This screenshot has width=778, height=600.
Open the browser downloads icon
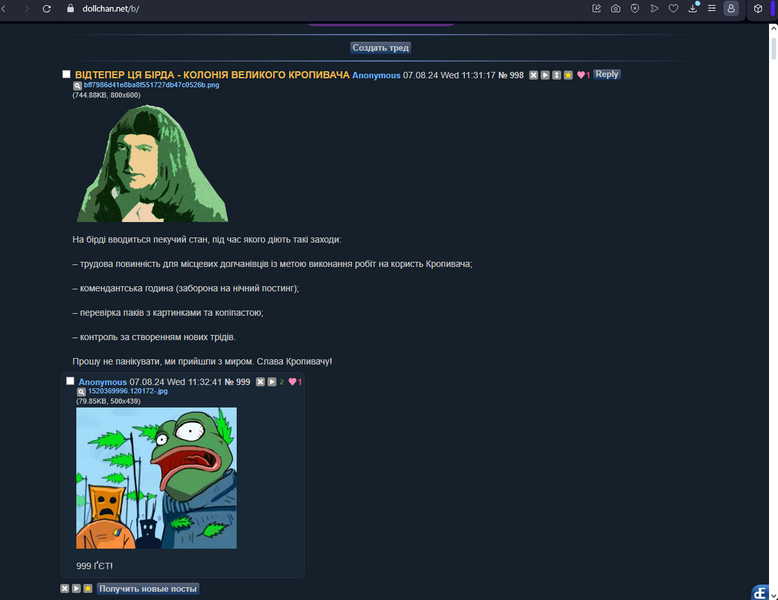coord(693,8)
